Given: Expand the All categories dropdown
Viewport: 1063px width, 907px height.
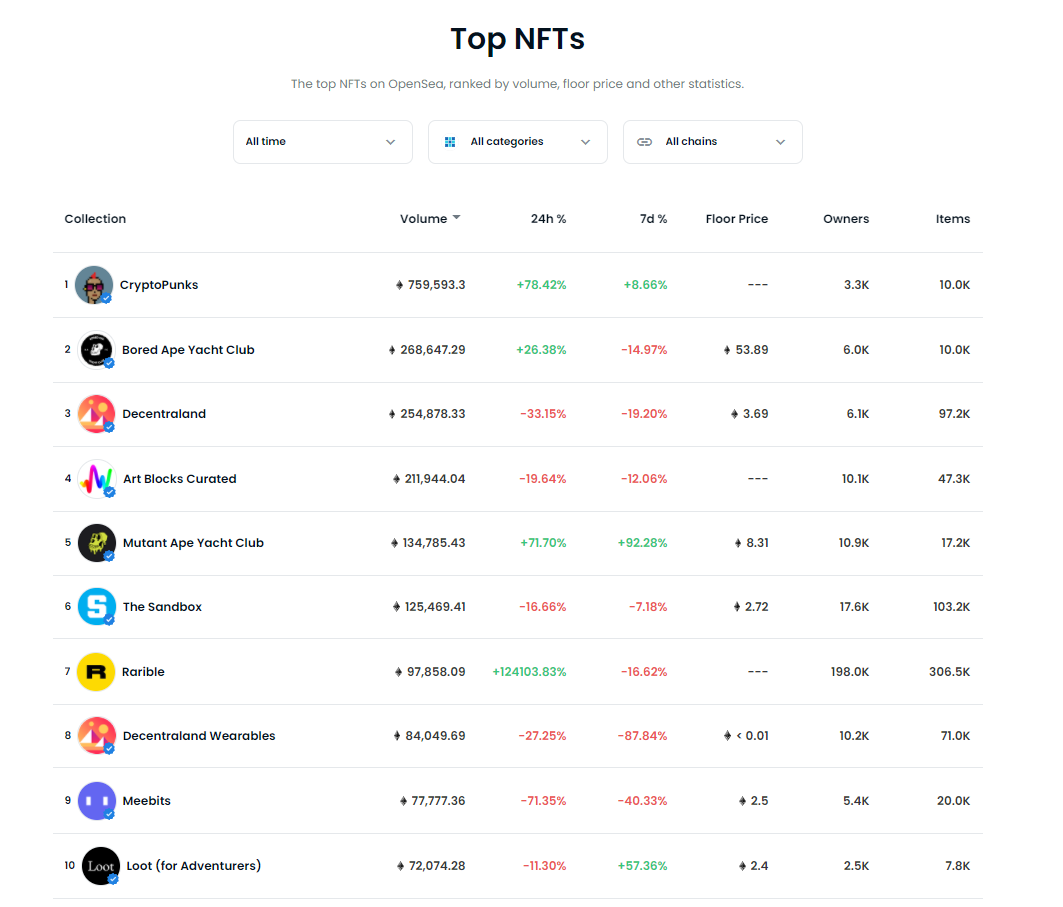Looking at the screenshot, I should click(517, 142).
